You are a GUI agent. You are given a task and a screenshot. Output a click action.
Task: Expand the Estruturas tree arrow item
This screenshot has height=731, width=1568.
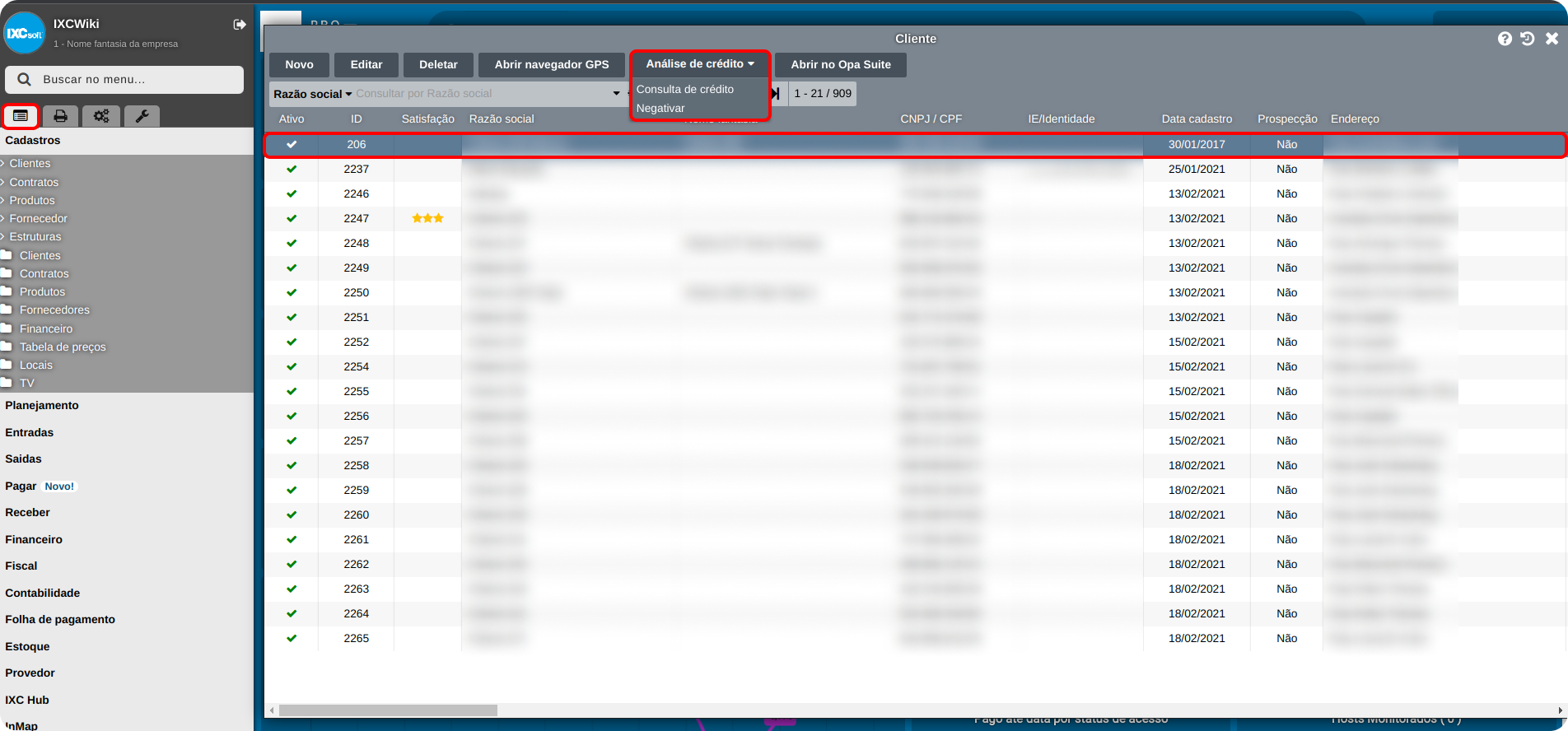(3, 236)
